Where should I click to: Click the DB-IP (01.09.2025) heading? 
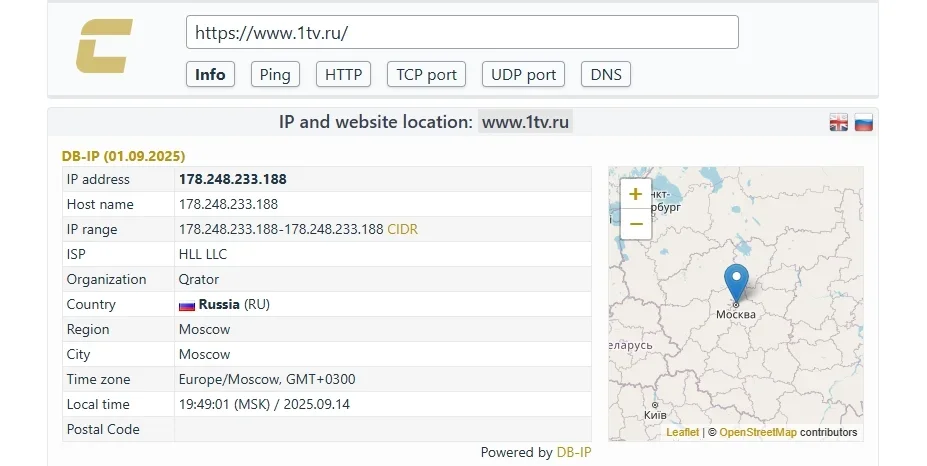point(124,156)
